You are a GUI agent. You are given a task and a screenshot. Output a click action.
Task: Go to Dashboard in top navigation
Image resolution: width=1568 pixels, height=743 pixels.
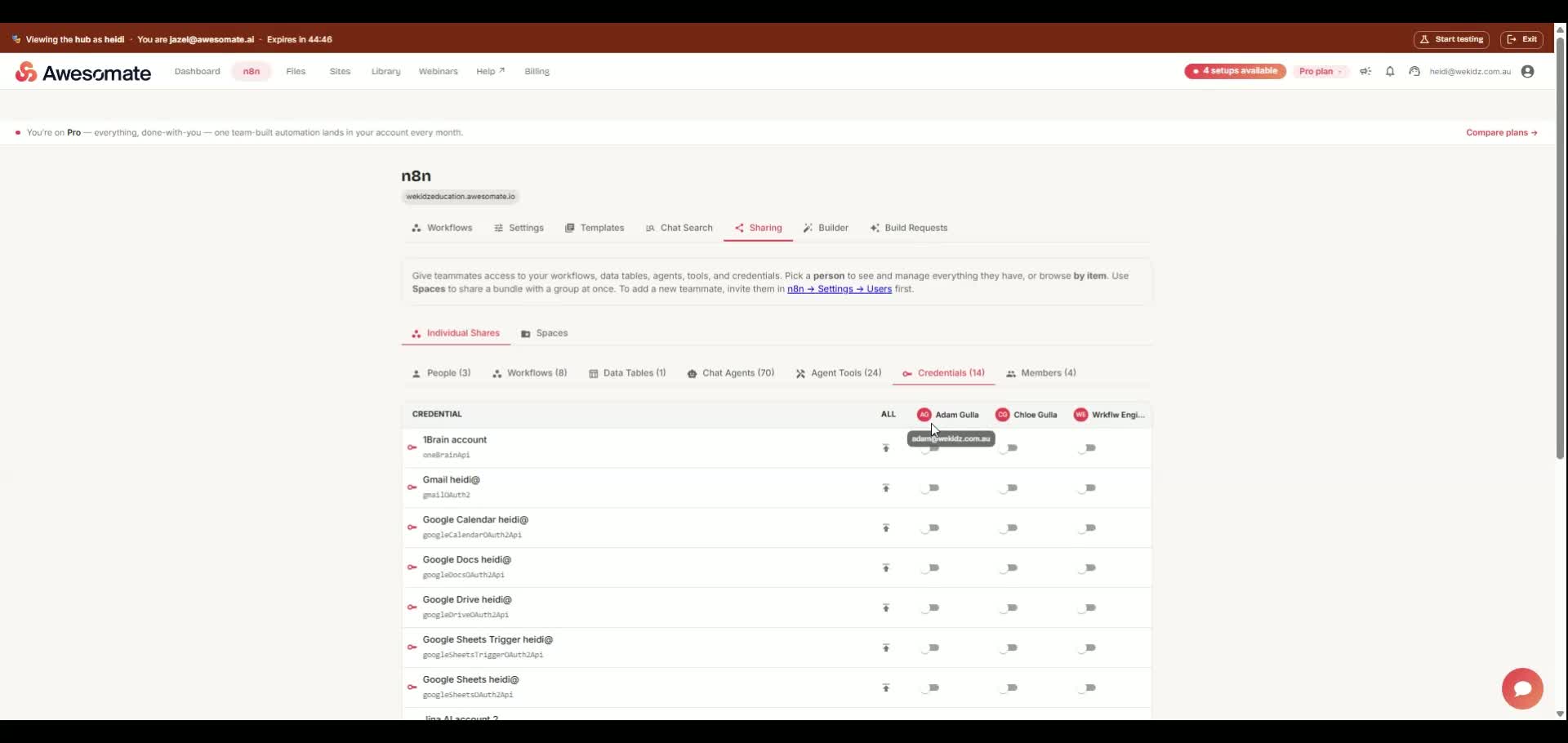[197, 72]
